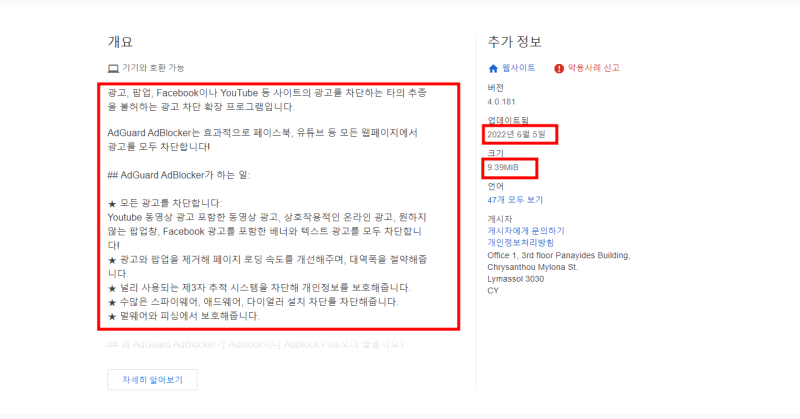Open the 웹사이트 link

click(518, 68)
